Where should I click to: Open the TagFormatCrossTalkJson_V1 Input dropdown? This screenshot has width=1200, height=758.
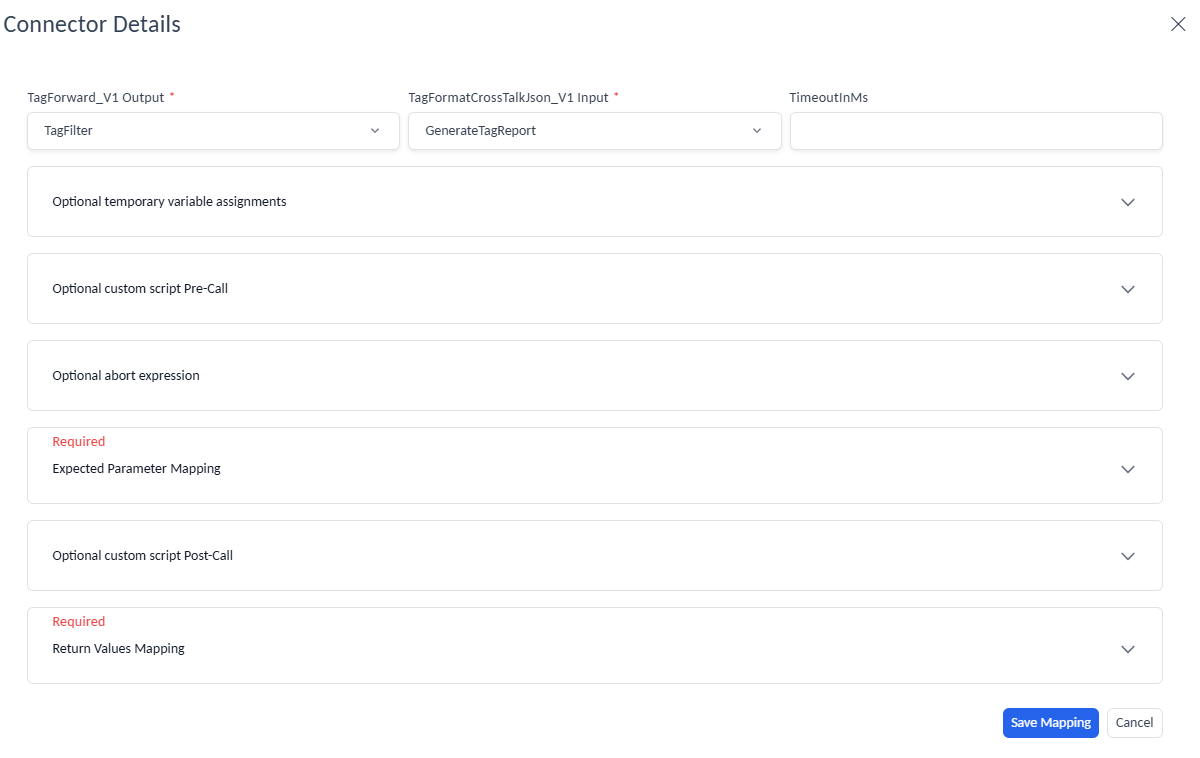[x=580, y=131]
